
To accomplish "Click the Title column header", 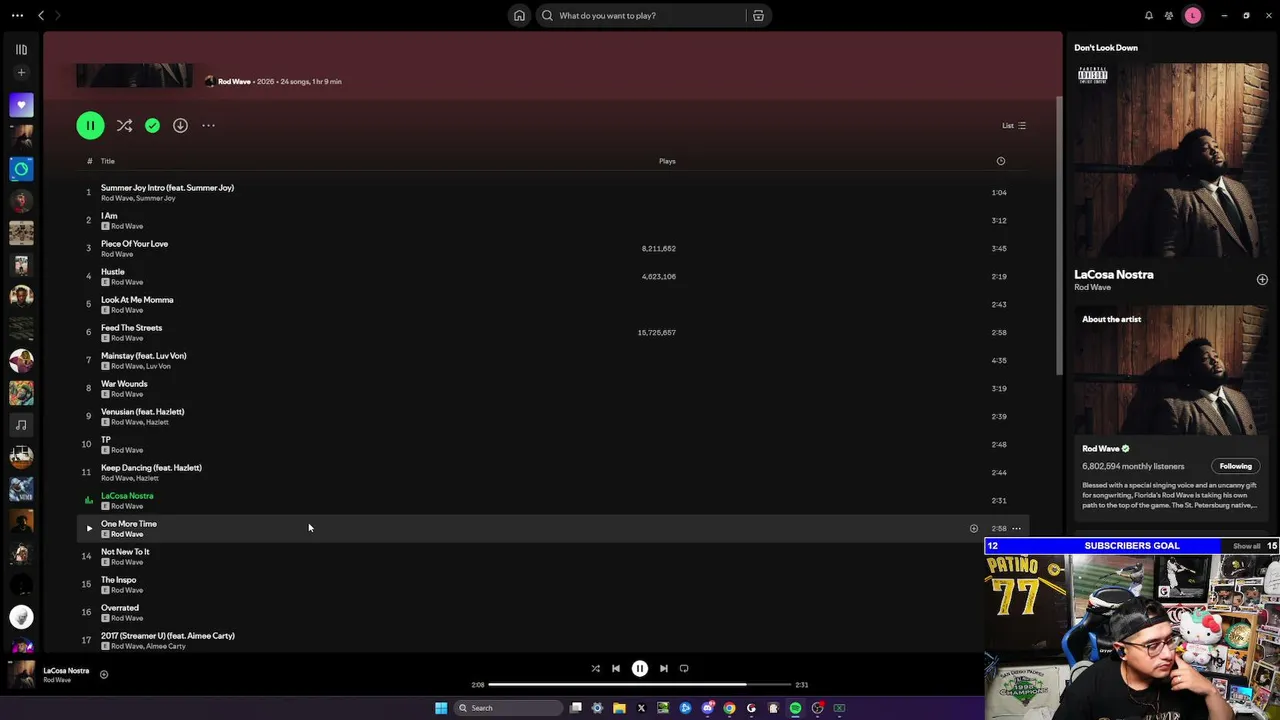I will click(x=107, y=161).
